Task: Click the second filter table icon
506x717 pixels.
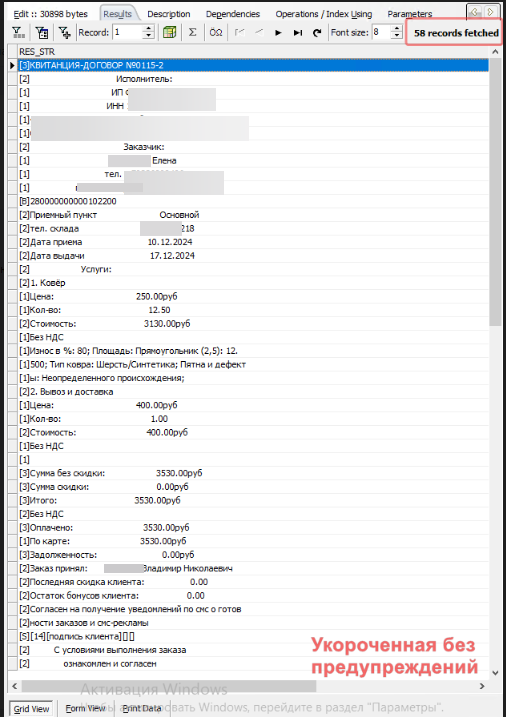Action: coord(42,32)
